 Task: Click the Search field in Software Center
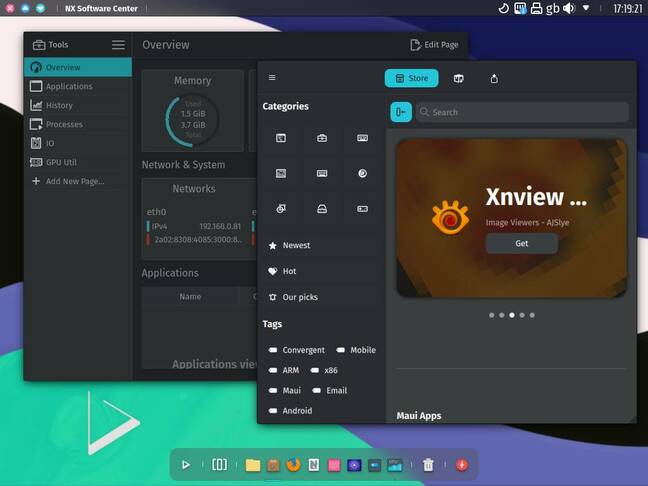click(x=522, y=112)
